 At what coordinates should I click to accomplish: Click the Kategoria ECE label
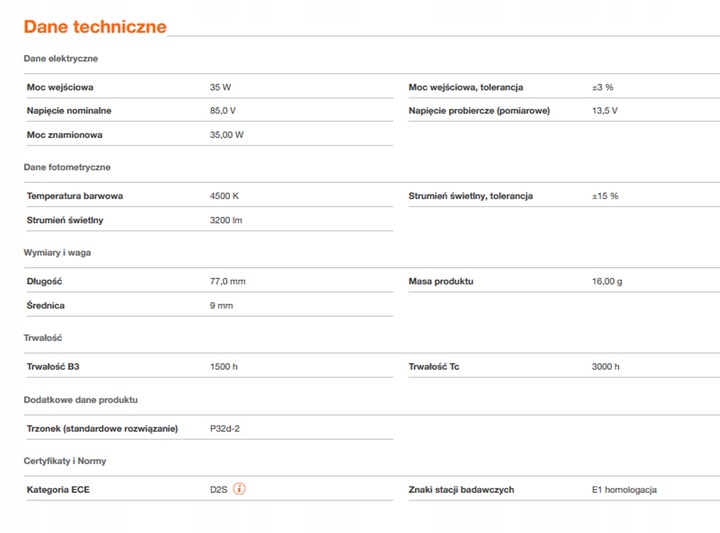58,490
